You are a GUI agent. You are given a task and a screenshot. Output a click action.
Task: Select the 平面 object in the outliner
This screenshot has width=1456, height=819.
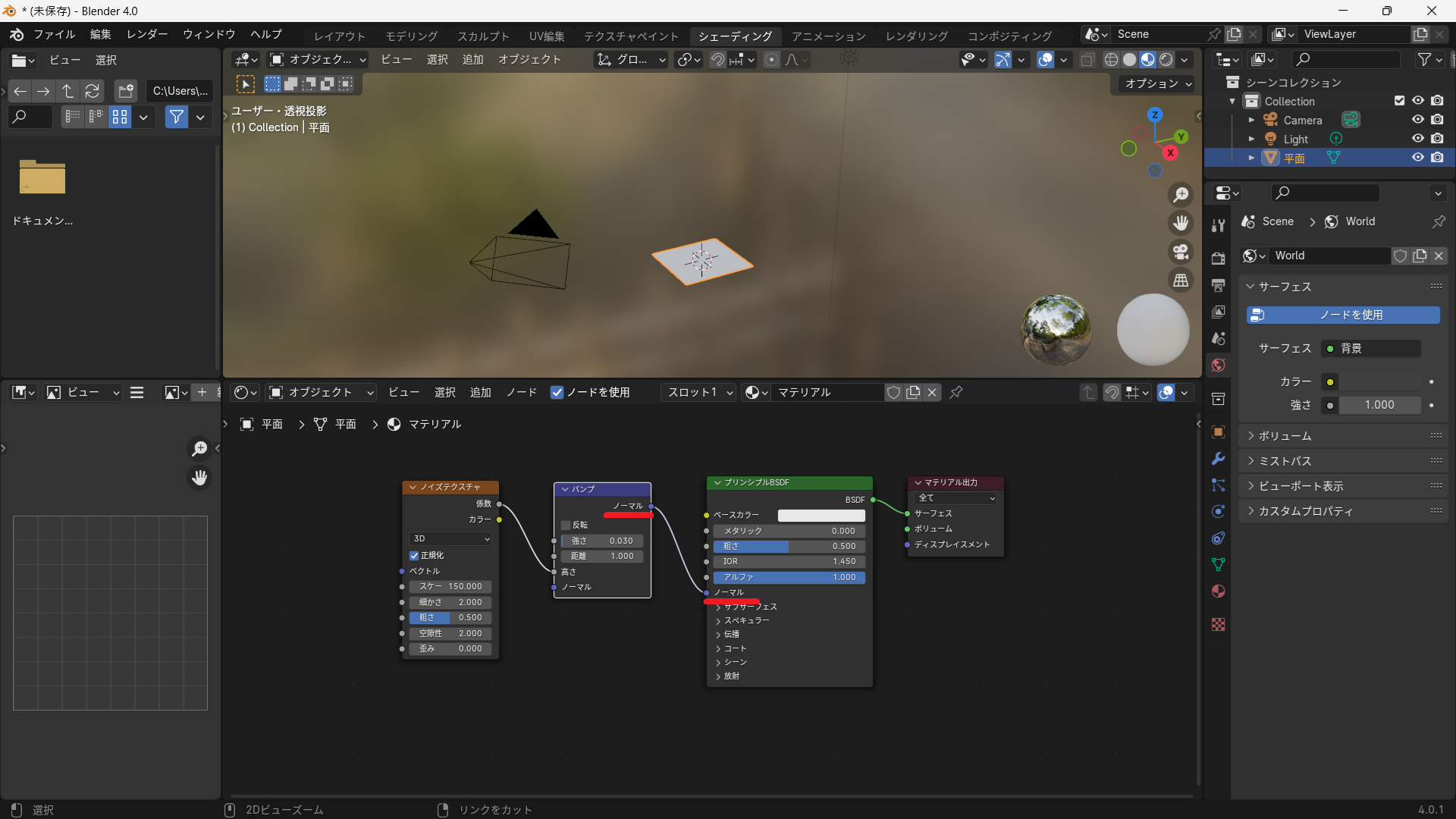[x=1294, y=158]
